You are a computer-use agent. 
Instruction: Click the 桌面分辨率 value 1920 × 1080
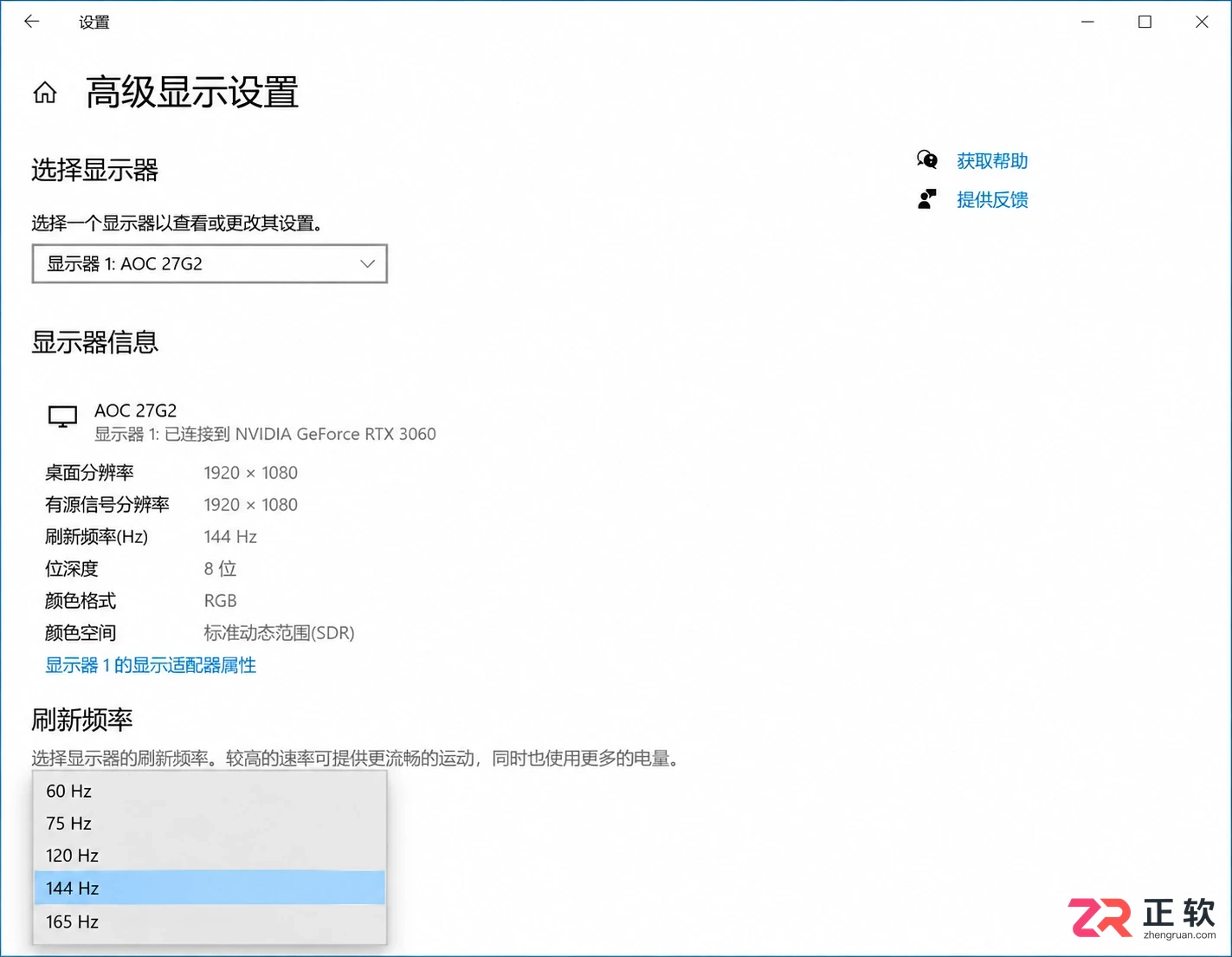(251, 473)
